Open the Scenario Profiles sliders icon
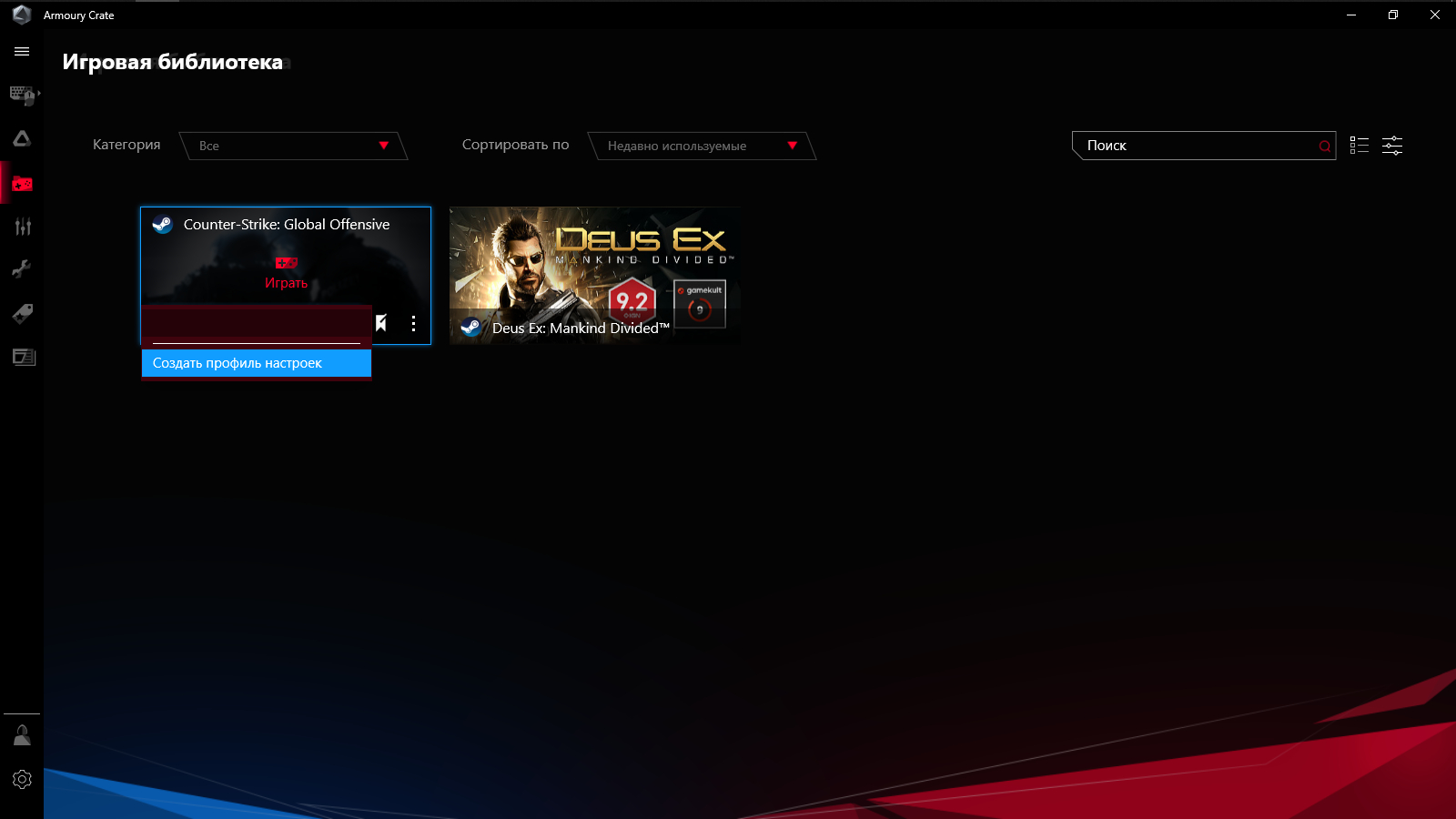Screen dimensions: 1456x819 [23, 227]
